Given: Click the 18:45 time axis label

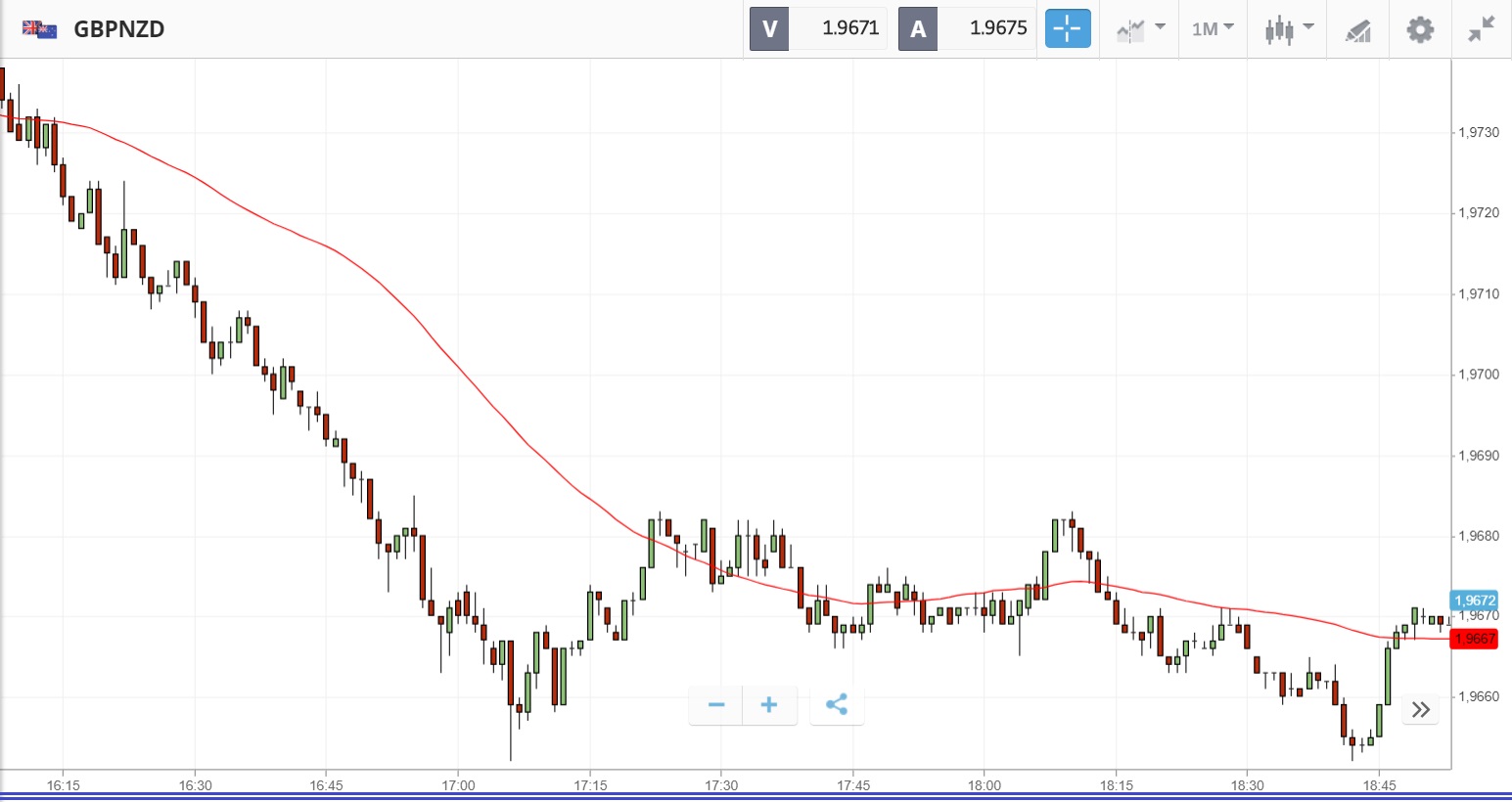Looking at the screenshot, I should pos(1380,785).
